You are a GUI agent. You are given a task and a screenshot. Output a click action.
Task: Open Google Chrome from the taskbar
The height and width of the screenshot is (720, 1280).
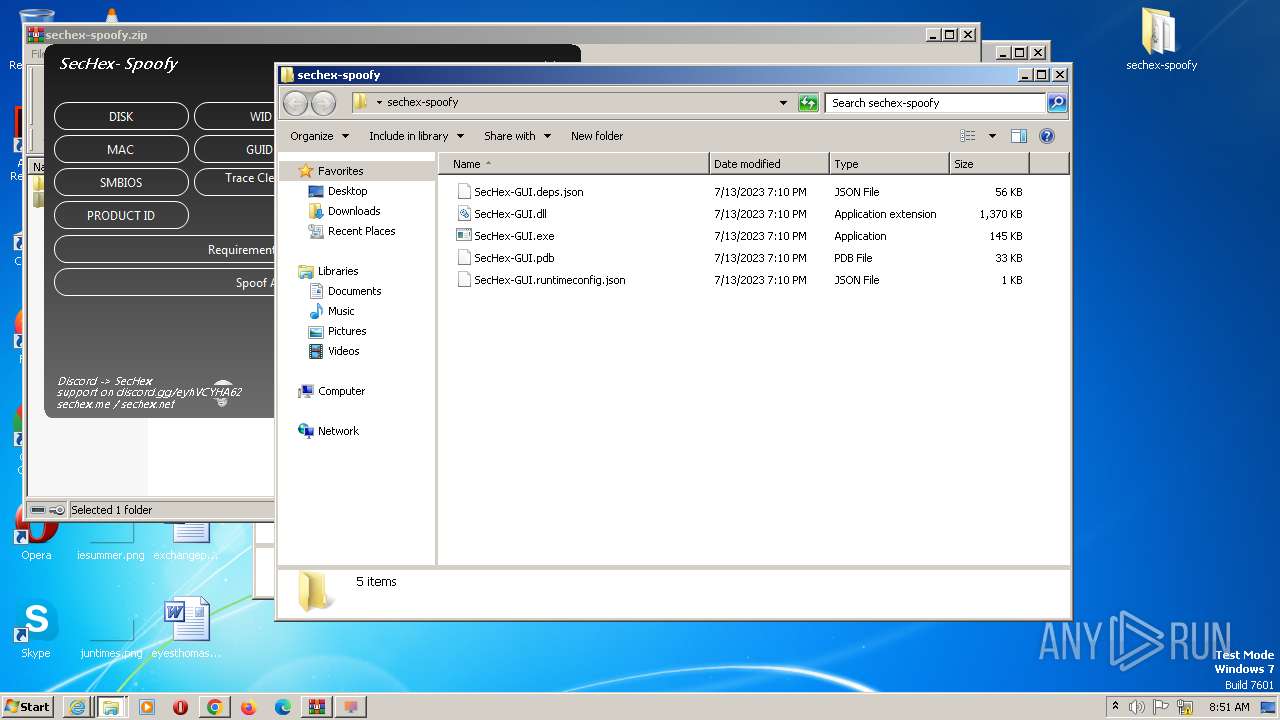[x=214, y=707]
